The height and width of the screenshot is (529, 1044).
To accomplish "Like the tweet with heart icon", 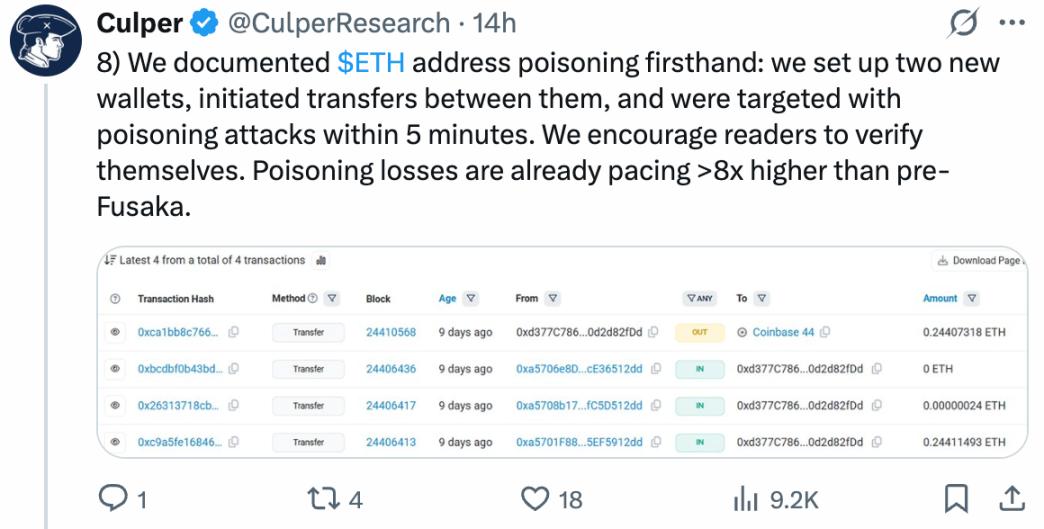I will pos(537,497).
